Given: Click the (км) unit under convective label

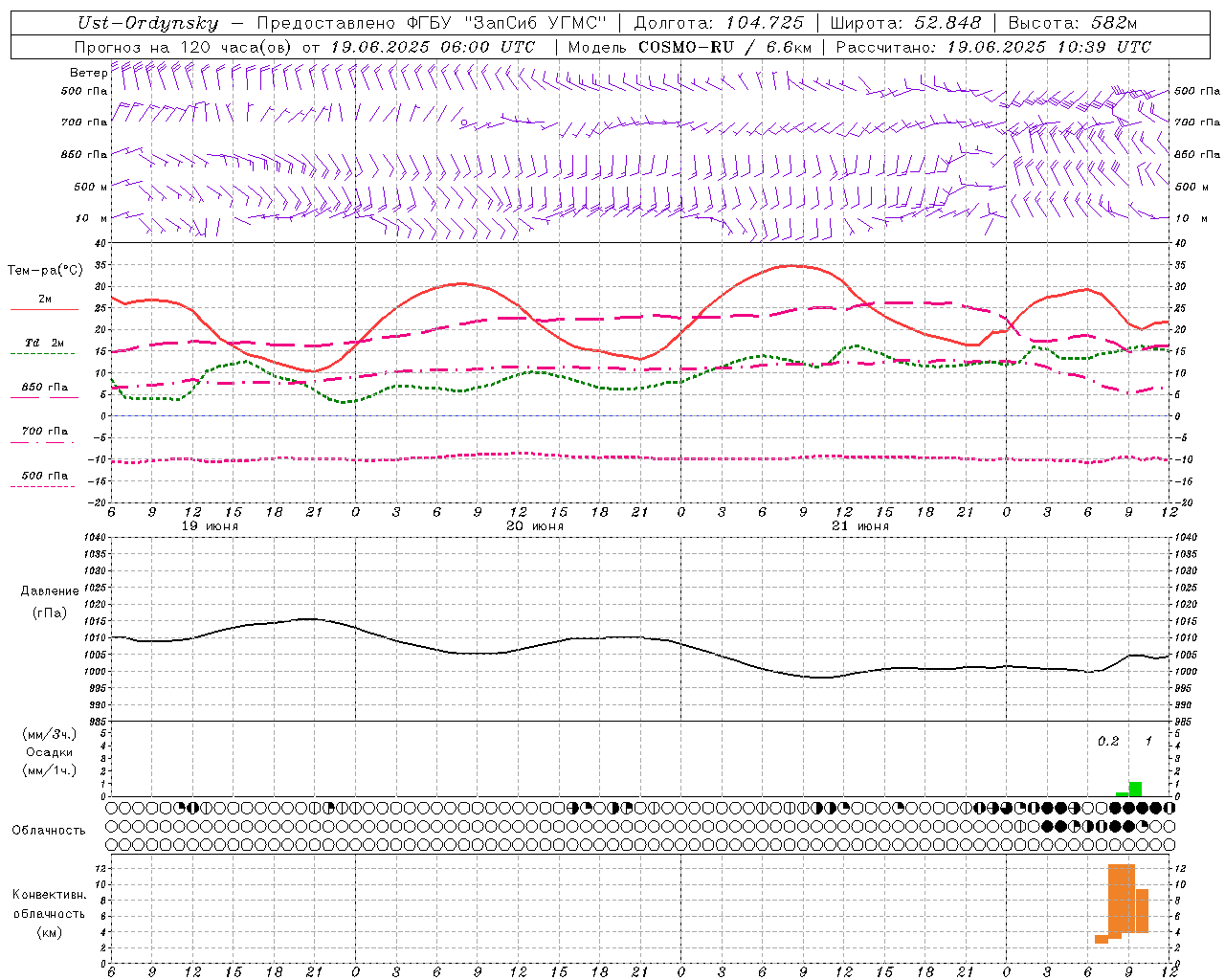Looking at the screenshot, I should 50,932.
